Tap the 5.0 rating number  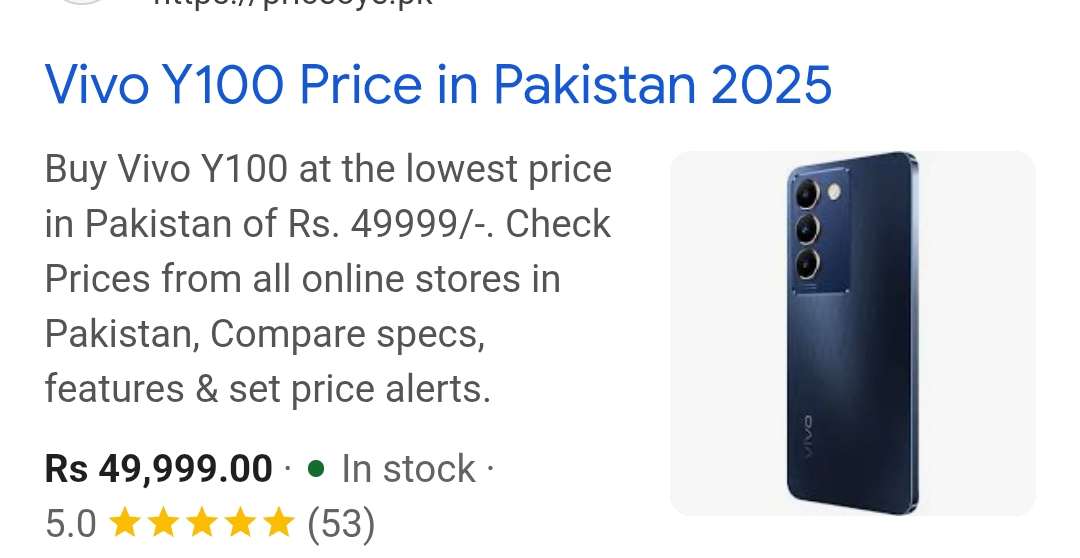pos(70,524)
